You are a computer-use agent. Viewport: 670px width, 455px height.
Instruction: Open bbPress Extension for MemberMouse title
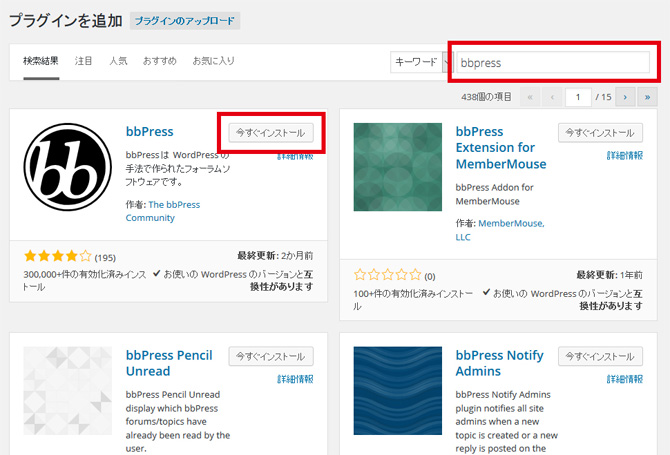pyautogui.click(x=501, y=147)
